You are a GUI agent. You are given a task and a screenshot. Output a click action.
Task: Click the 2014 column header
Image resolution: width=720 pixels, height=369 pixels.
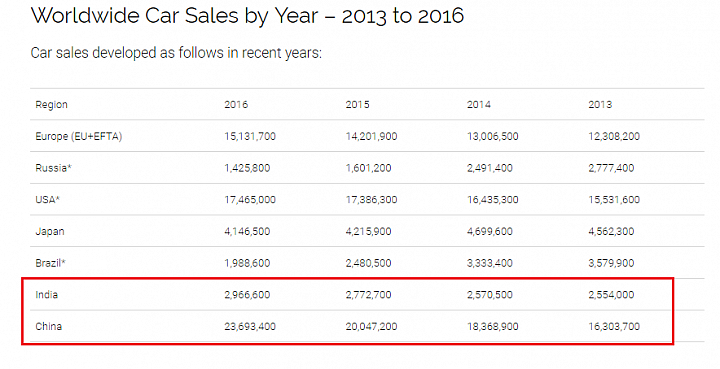coord(478,105)
